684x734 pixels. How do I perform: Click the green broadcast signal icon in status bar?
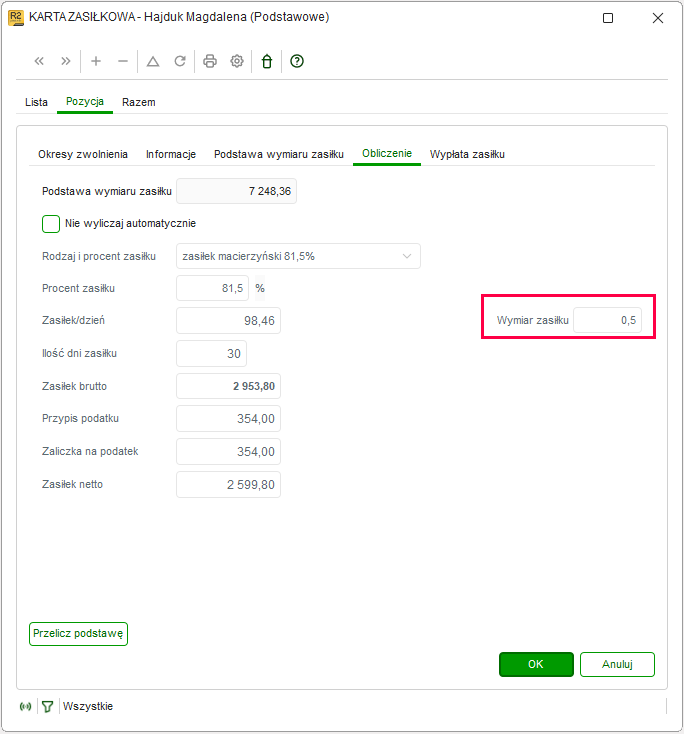(x=26, y=706)
